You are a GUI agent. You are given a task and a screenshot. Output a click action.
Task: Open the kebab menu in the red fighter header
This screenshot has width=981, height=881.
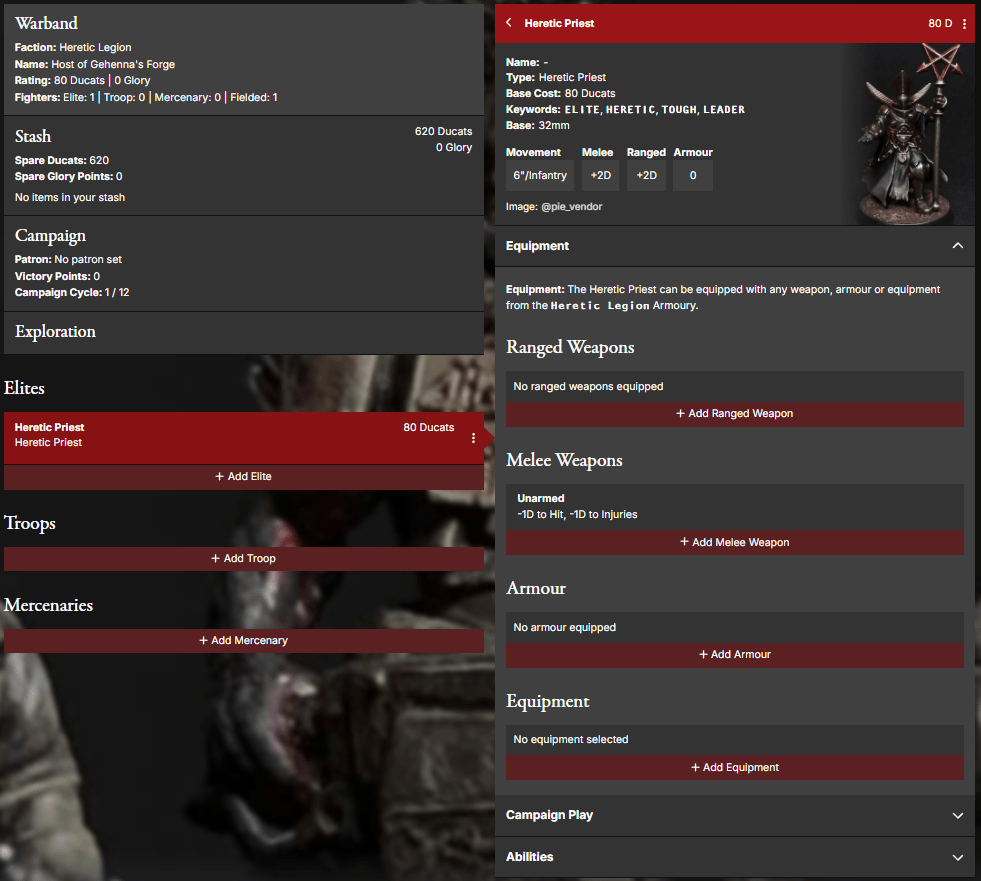(x=964, y=24)
